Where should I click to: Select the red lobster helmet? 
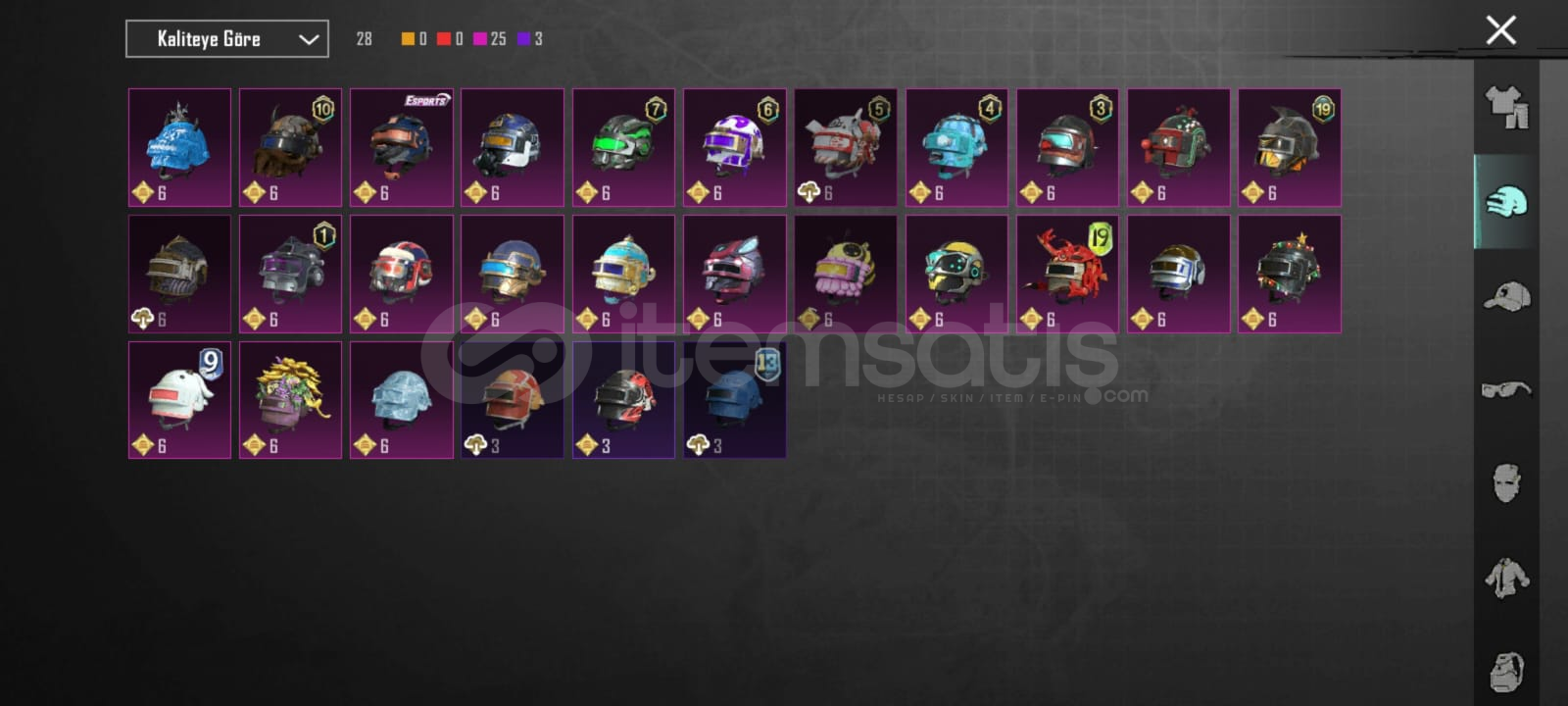pyautogui.click(x=1067, y=274)
